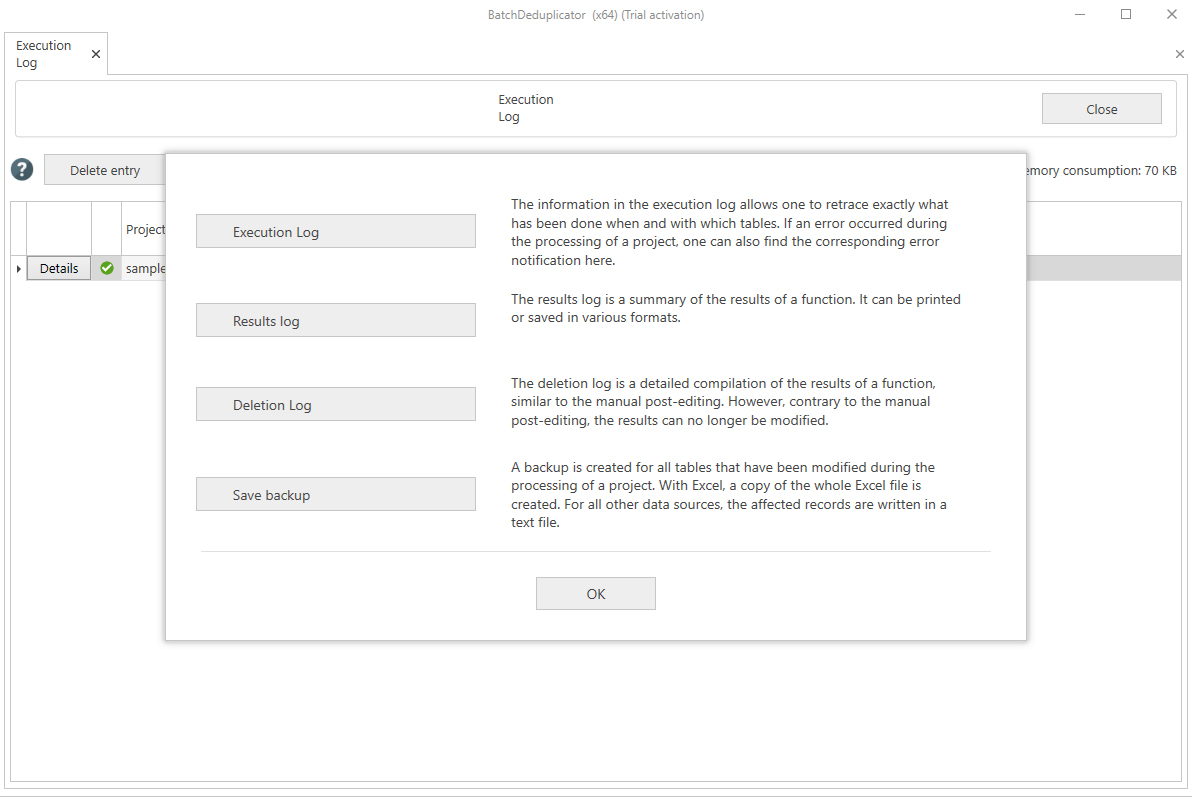Image resolution: width=1192 pixels, height=797 pixels.
Task: Click the Save backup button
Action: tap(335, 494)
